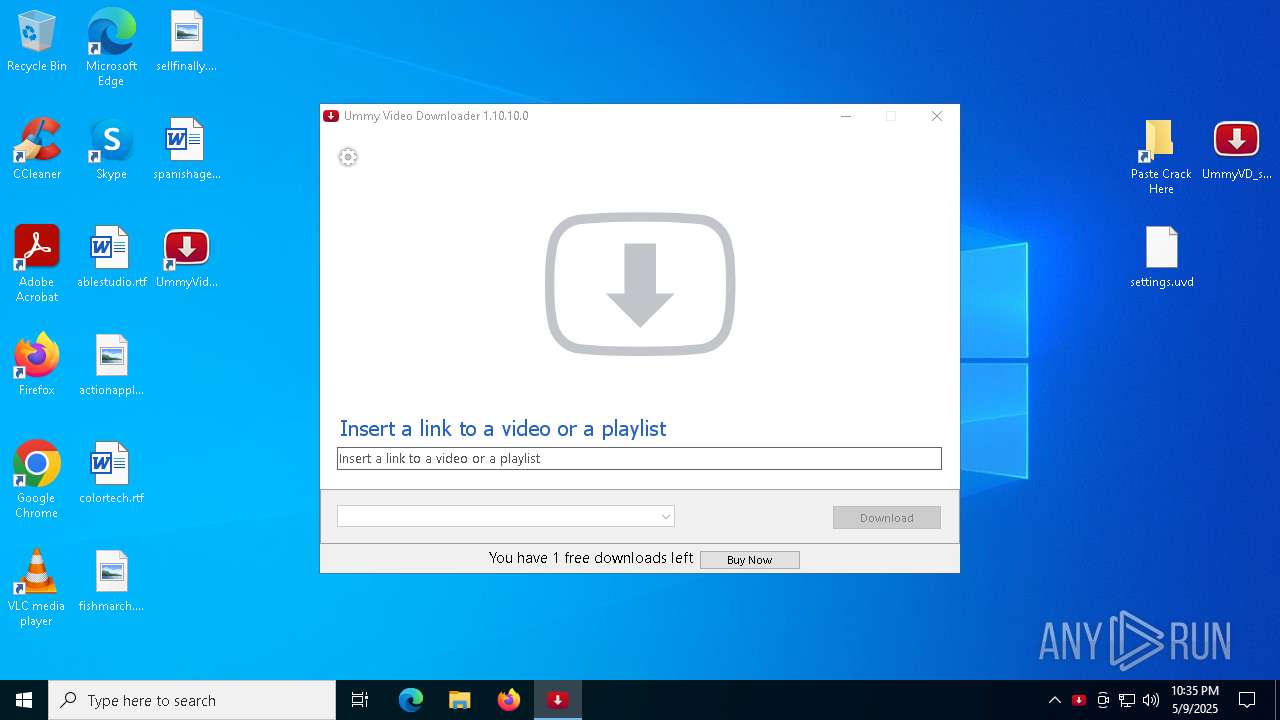This screenshot has width=1280, height=720.
Task: Click the Download button
Action: 886,517
